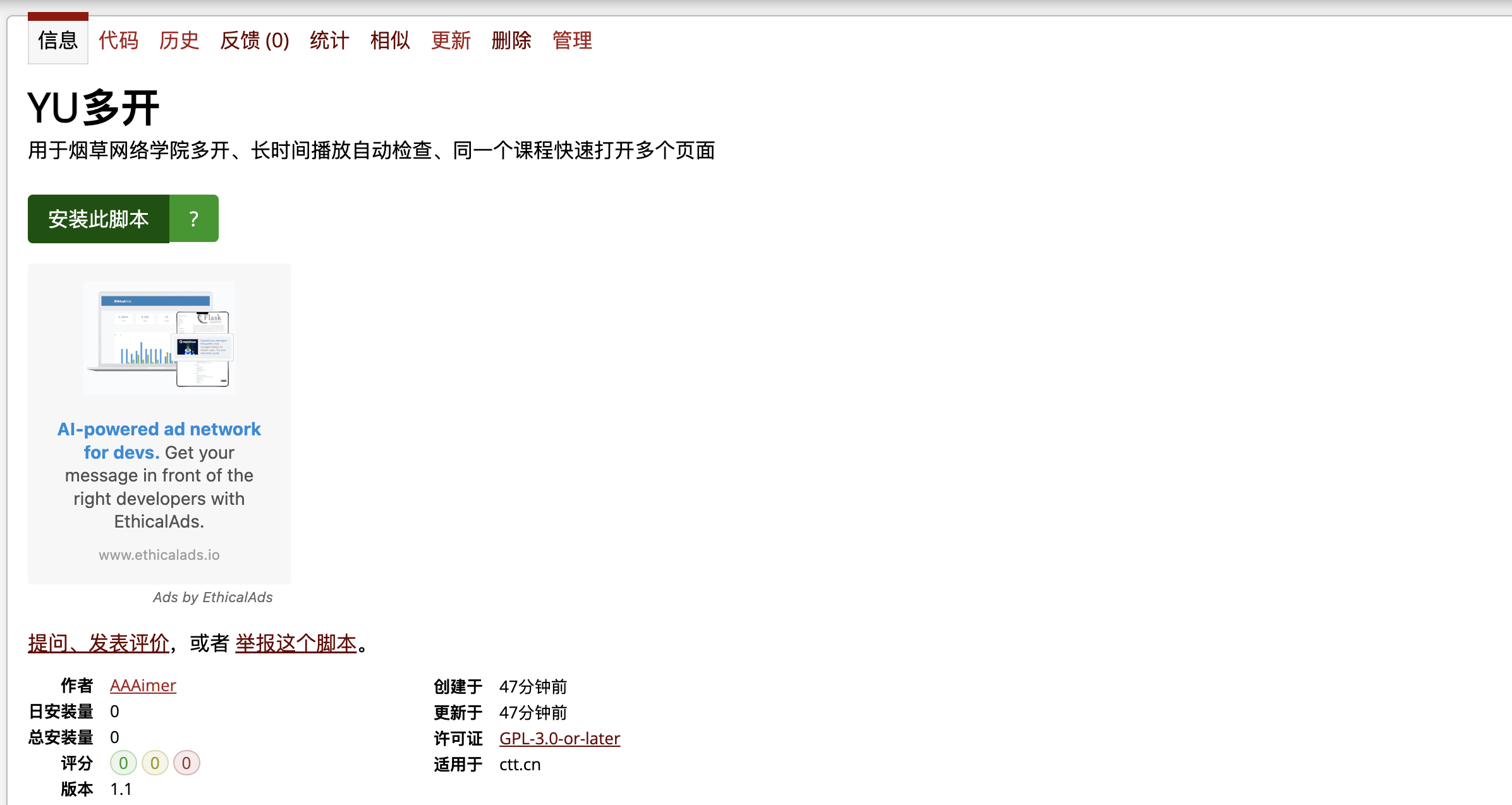This screenshot has height=805, width=1512.
Task: Open the 更新 tab
Action: click(451, 40)
